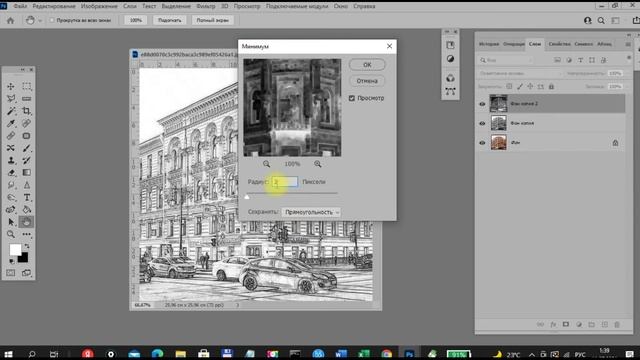Toggle lock transparent pixels
Screen dimensions: 640x360
click(509, 87)
